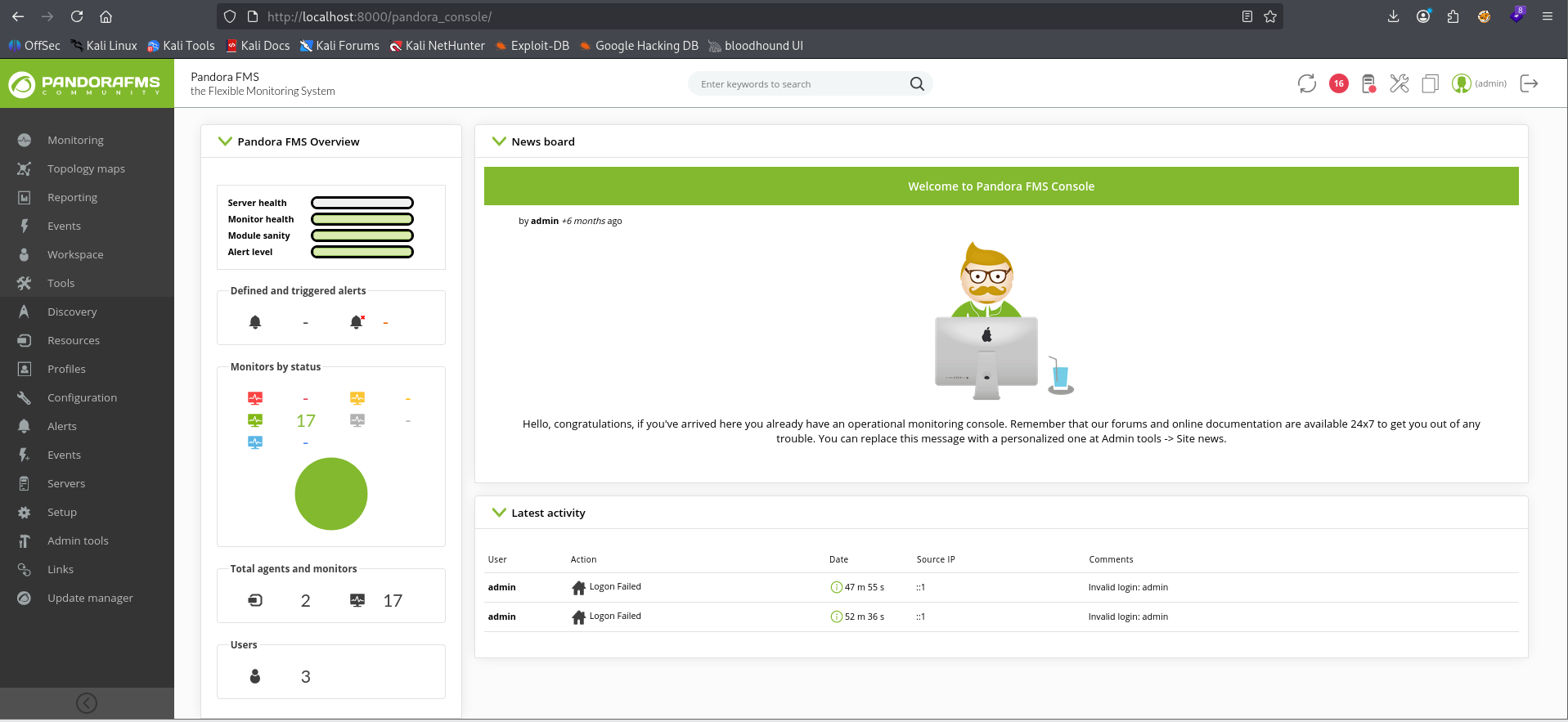Screen dimensions: 1568x722
Task: Click the Monitor health bar
Action: pyautogui.click(x=362, y=219)
